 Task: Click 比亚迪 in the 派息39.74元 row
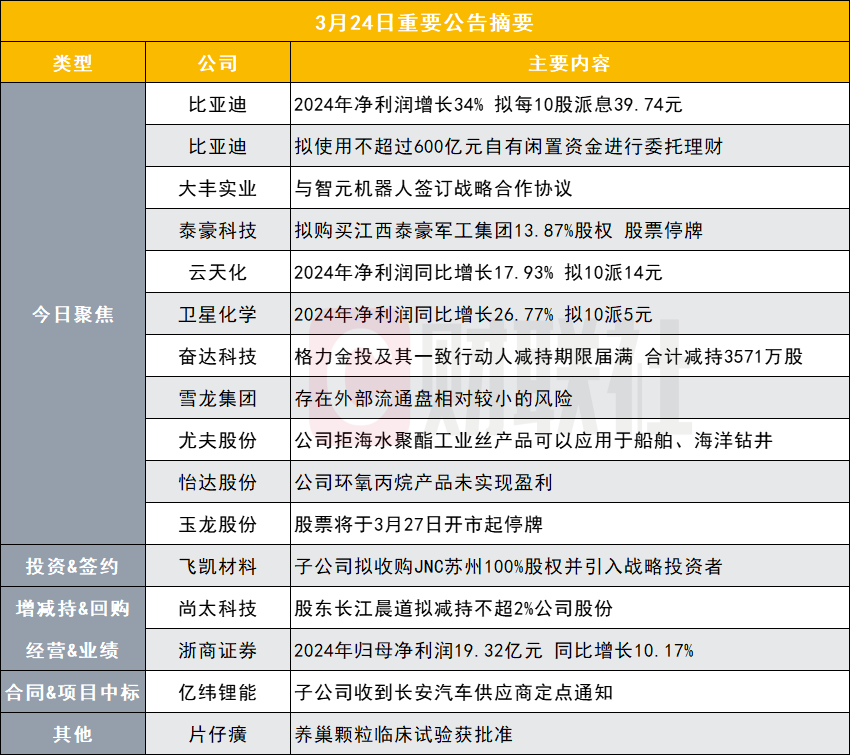tap(218, 105)
